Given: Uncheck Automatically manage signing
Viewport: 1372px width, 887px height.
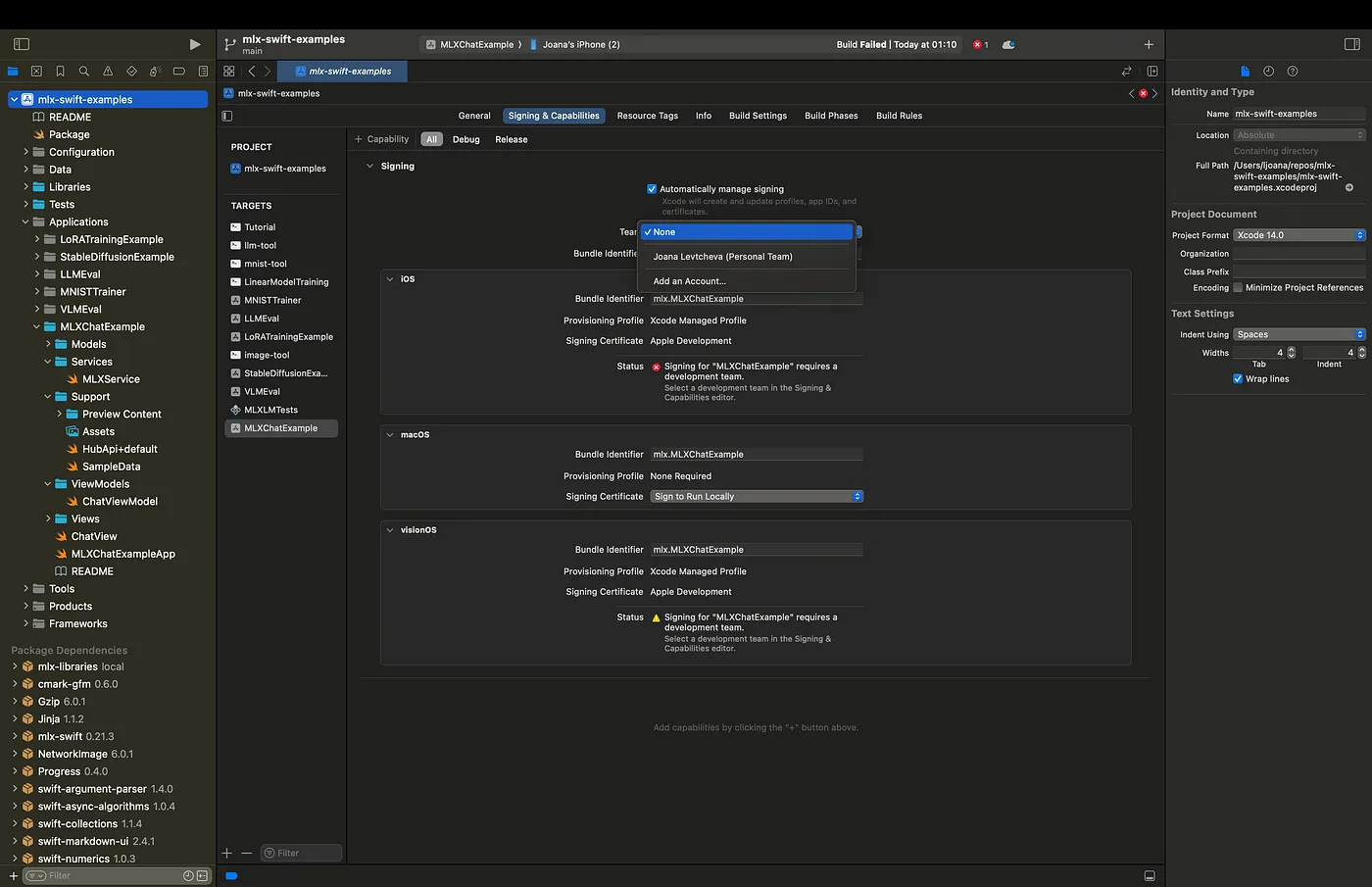Looking at the screenshot, I should [x=652, y=189].
